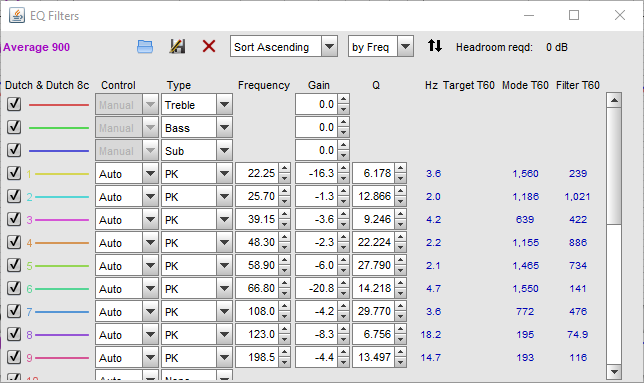Screen dimensions: 644x383
Task: Click the Average 900 label
Action: (37, 47)
